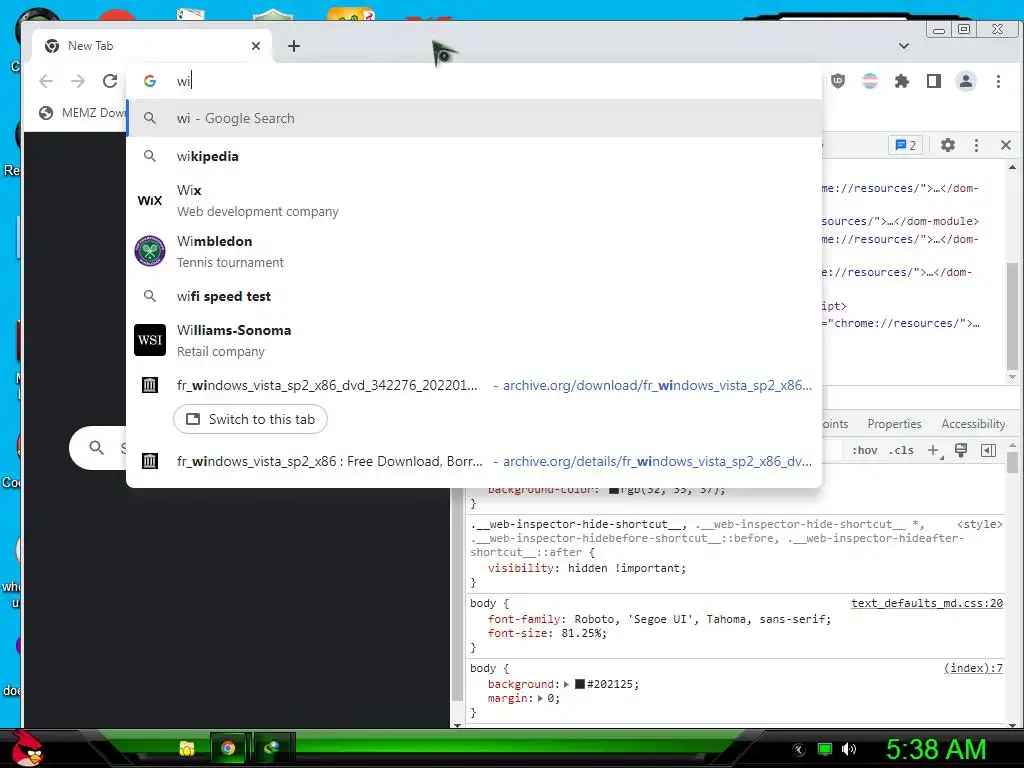Open the profile avatar menu
Image resolution: width=1024 pixels, height=768 pixels.
(x=966, y=81)
